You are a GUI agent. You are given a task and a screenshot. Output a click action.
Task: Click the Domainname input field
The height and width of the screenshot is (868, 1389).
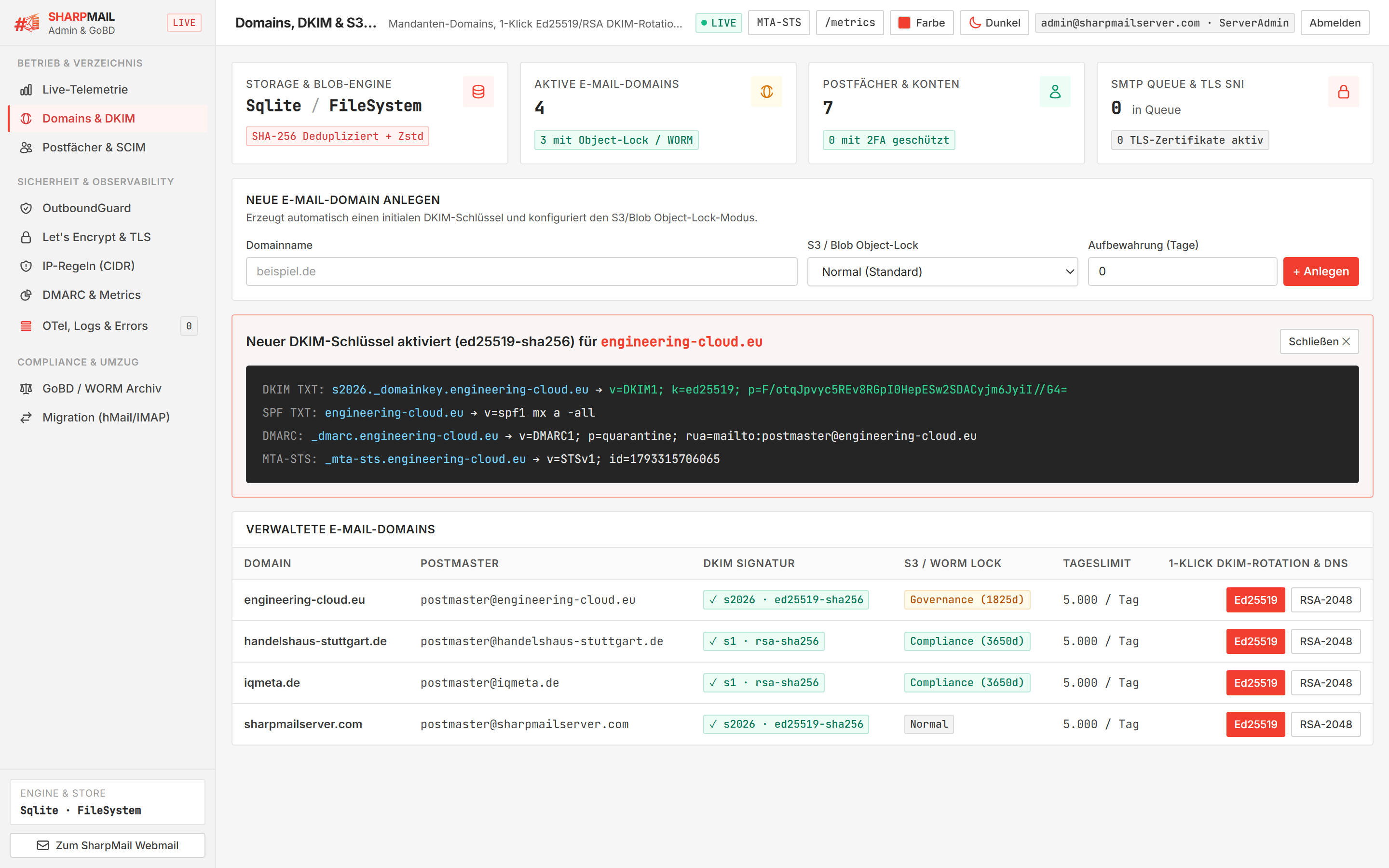click(x=521, y=271)
